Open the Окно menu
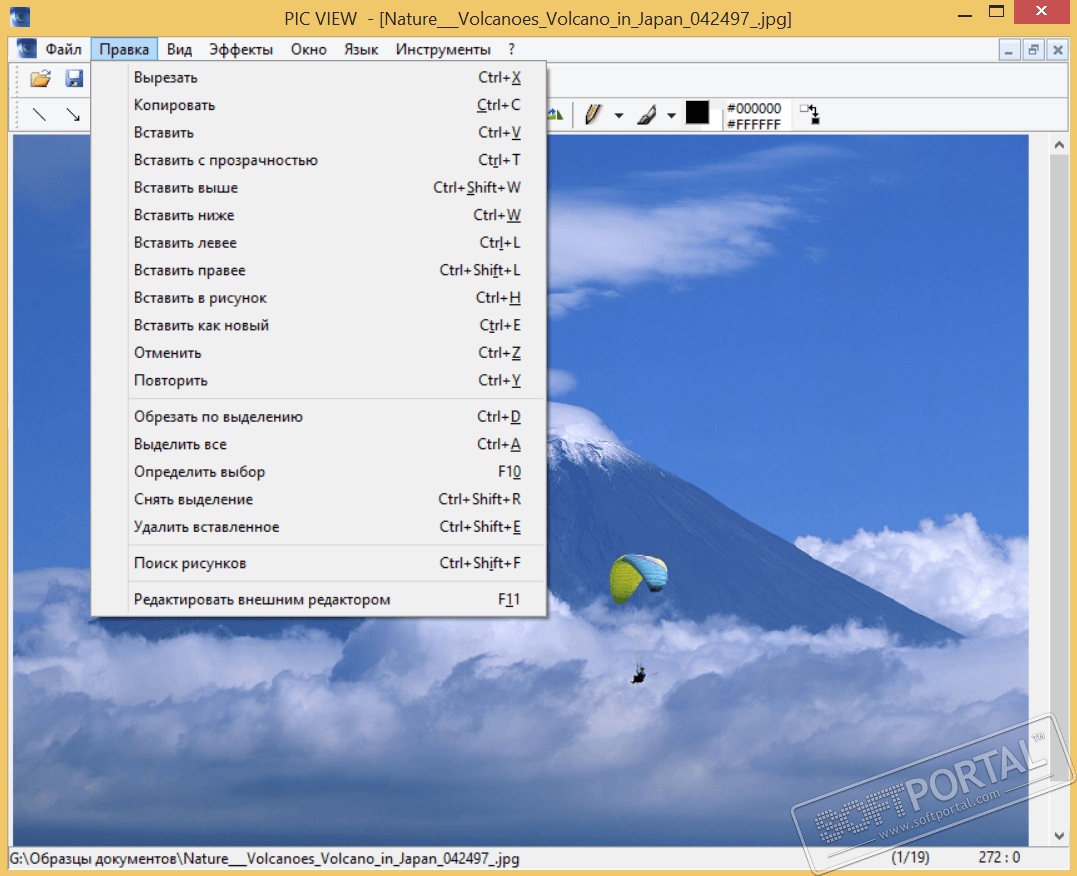Viewport: 1077px width, 876px height. [308, 49]
